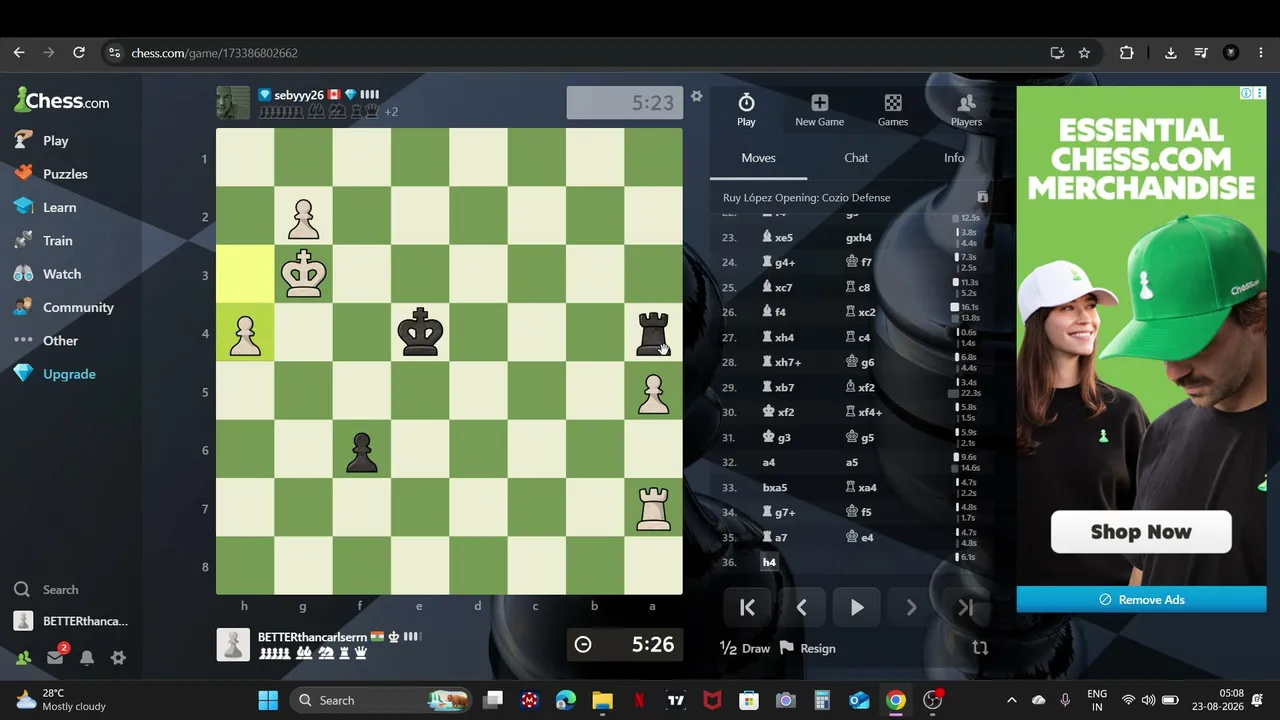This screenshot has height=720, width=1280.
Task: Open the friends icon in sidebar footer
Action: click(22, 658)
